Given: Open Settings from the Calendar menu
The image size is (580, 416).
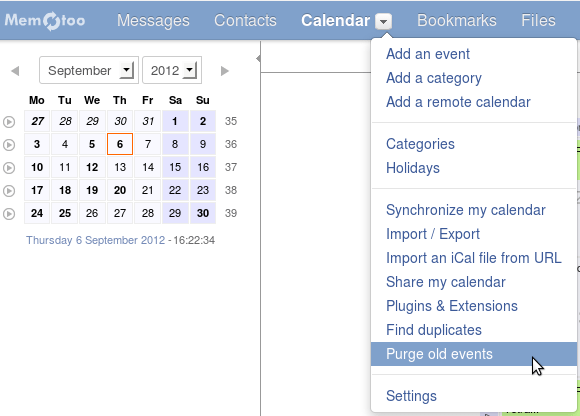Looking at the screenshot, I should 411,396.
